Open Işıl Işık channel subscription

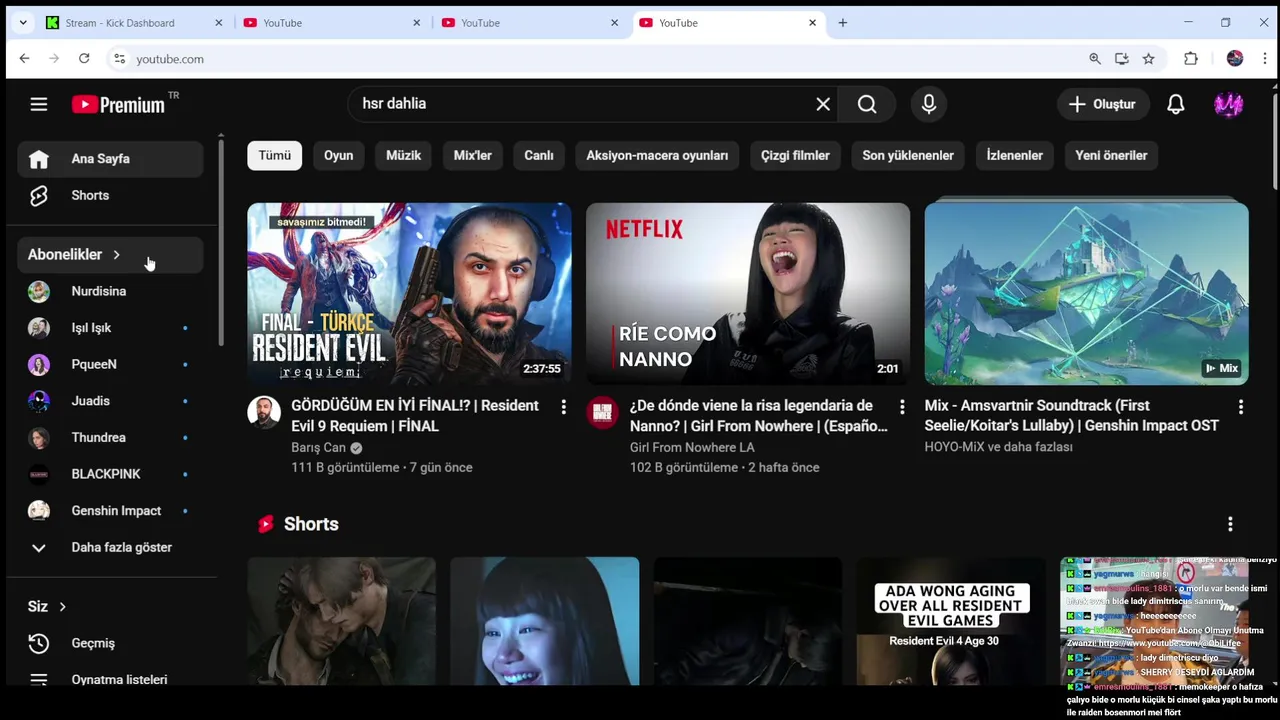pos(110,328)
